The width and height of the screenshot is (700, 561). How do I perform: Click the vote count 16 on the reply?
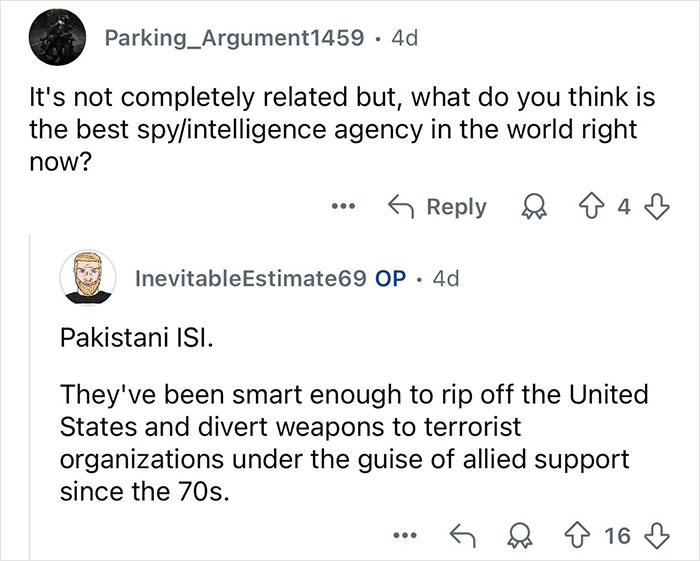point(617,535)
